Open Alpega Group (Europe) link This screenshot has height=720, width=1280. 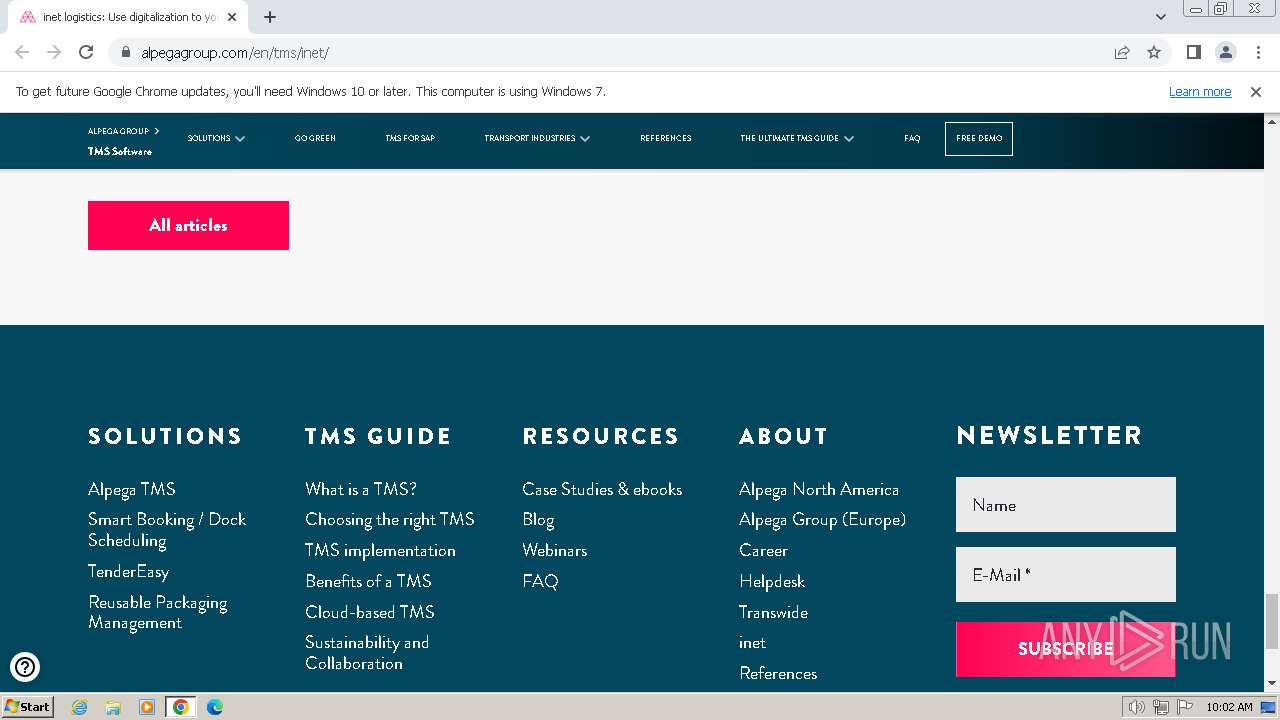[x=822, y=519]
